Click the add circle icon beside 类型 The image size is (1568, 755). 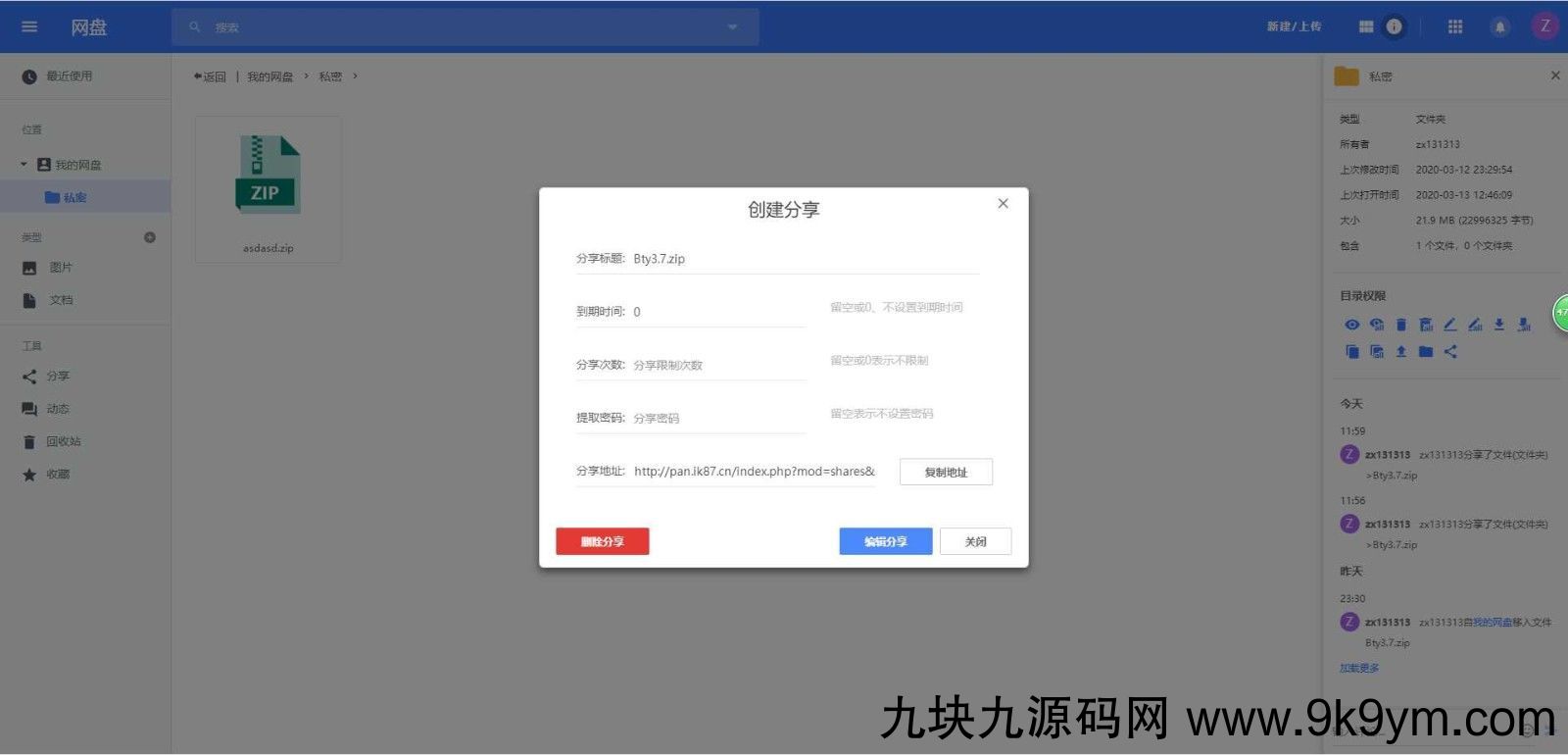150,237
